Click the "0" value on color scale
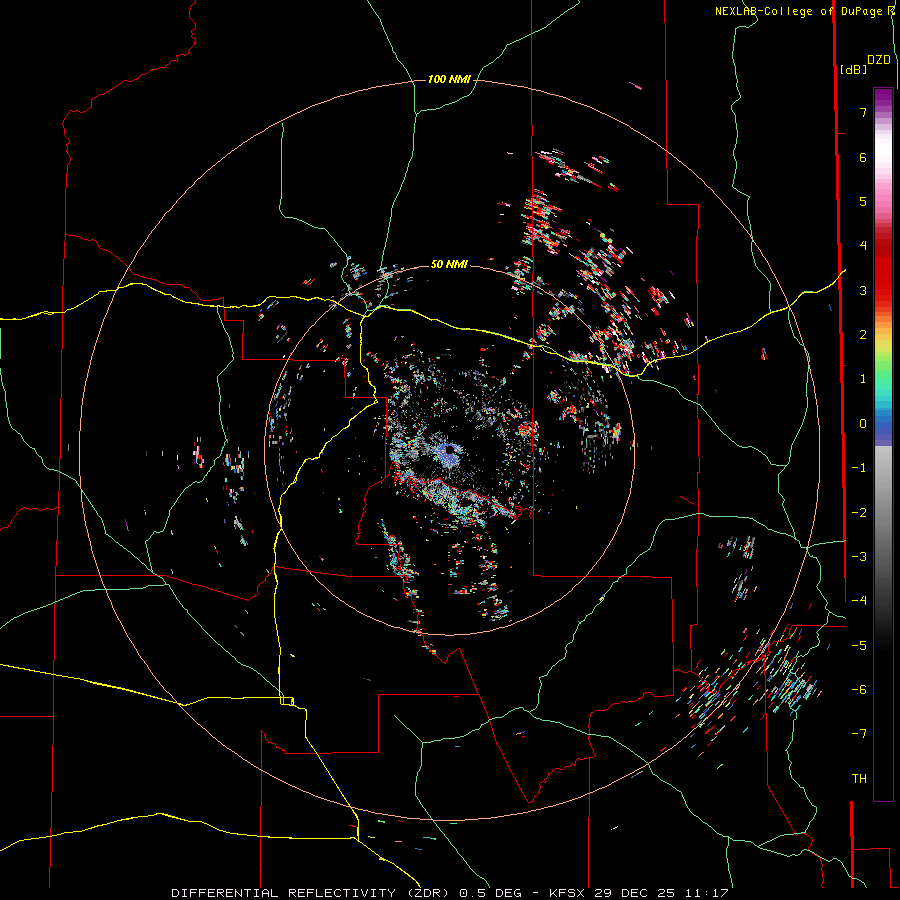 [863, 424]
